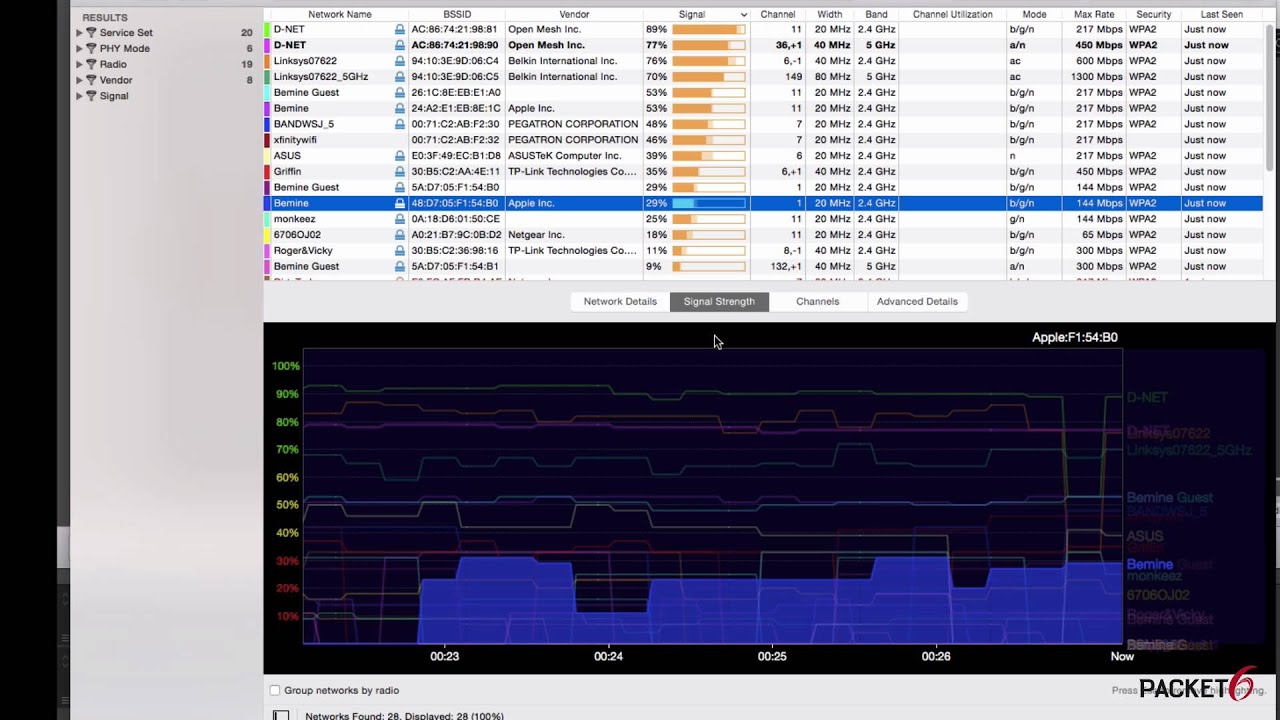Expand the Radio filter group
This screenshot has height=720, width=1280.
coord(79,64)
